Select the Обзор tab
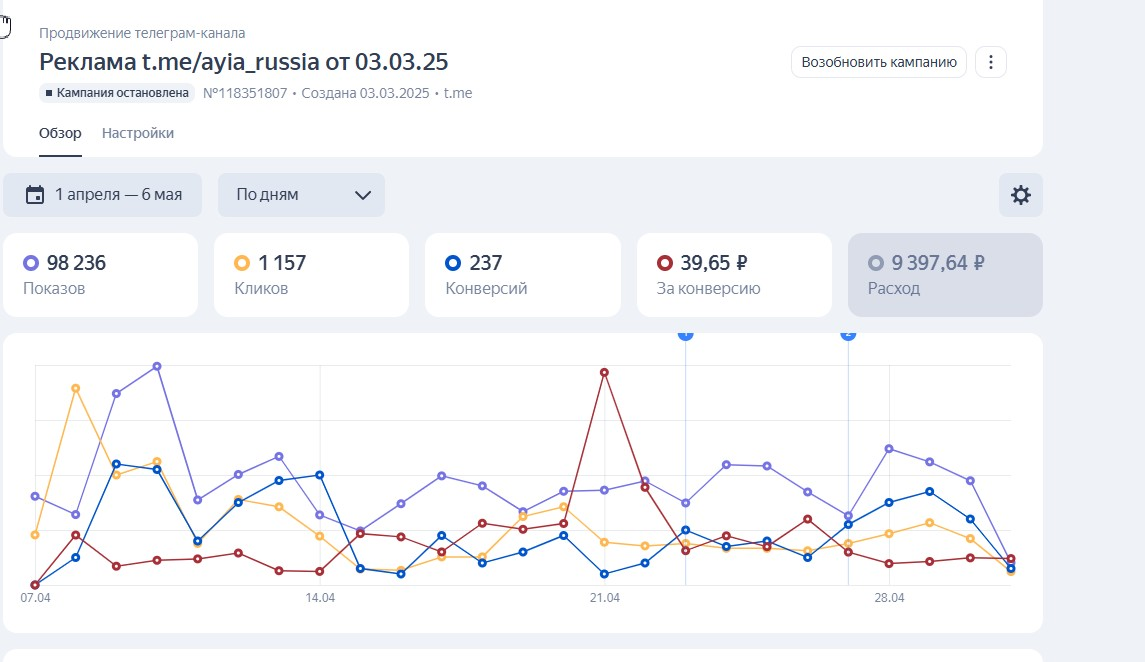Image resolution: width=1145 pixels, height=662 pixels. (x=60, y=133)
